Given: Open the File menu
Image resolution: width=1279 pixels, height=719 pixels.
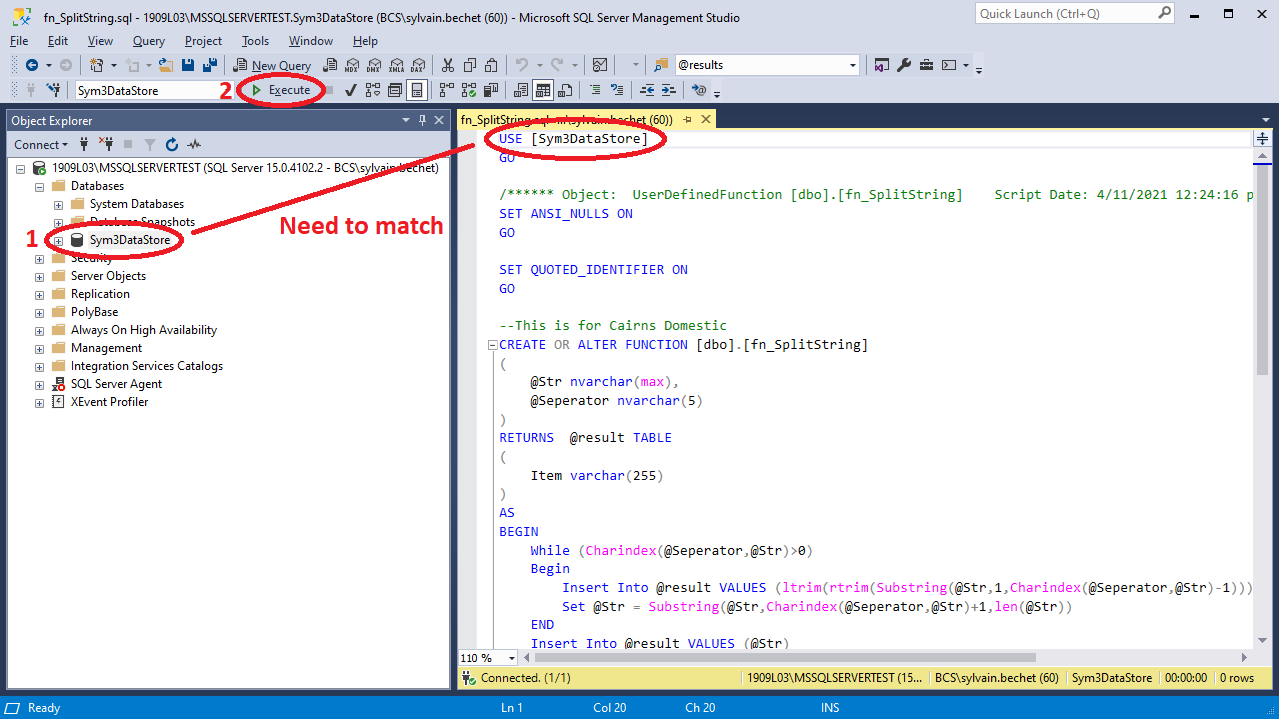Looking at the screenshot, I should pyautogui.click(x=19, y=41).
